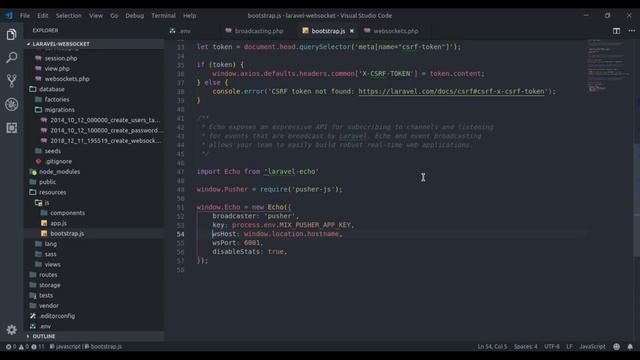This screenshot has width=640, height=360.
Task: Open 2018_12_11 create_websockets migration file
Action: (x=106, y=141)
